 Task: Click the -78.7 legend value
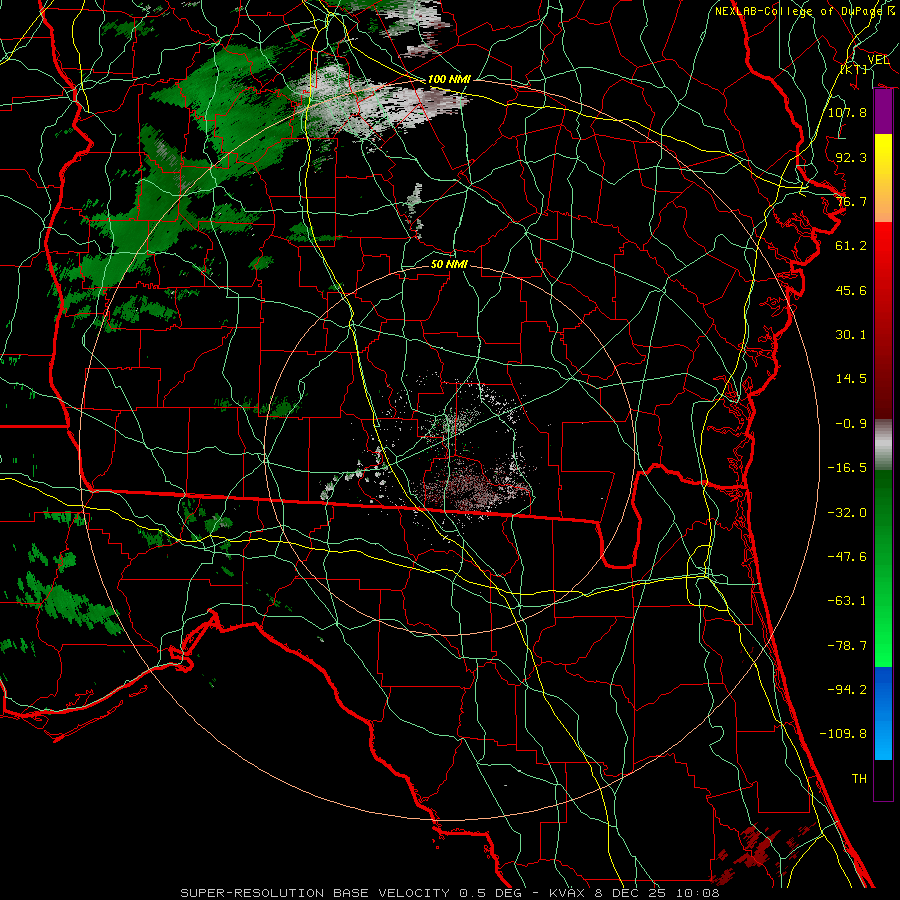click(847, 646)
